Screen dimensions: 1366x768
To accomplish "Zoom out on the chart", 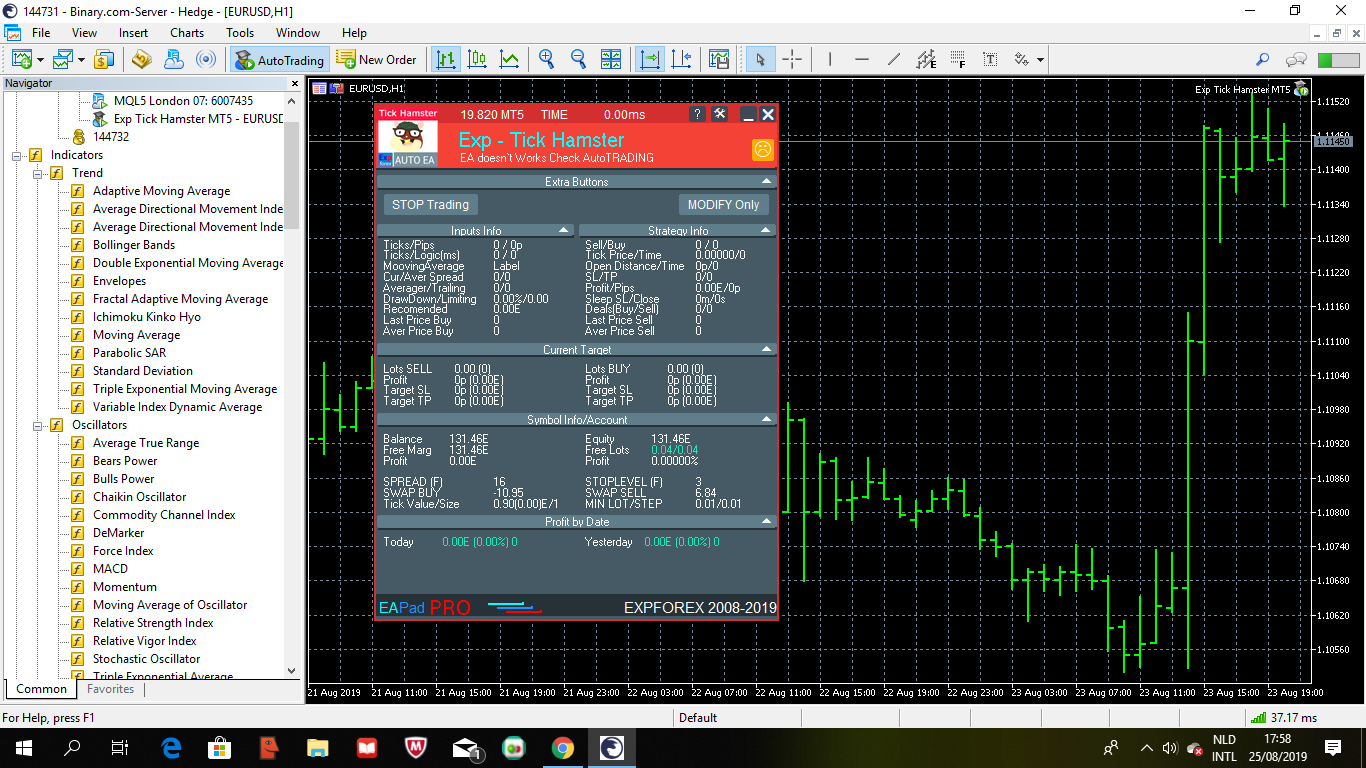I will (578, 60).
